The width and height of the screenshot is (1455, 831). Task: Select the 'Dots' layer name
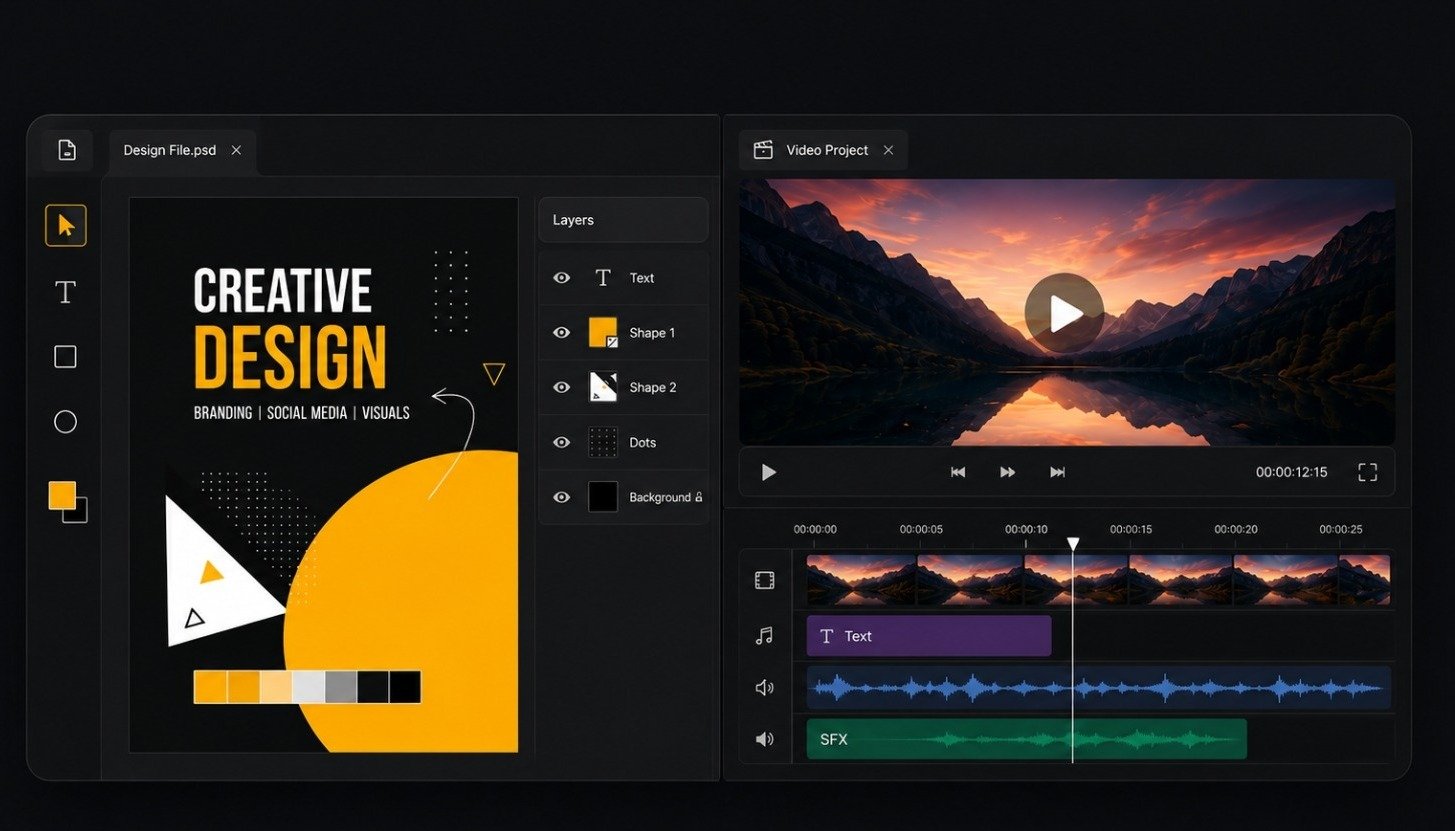(643, 442)
